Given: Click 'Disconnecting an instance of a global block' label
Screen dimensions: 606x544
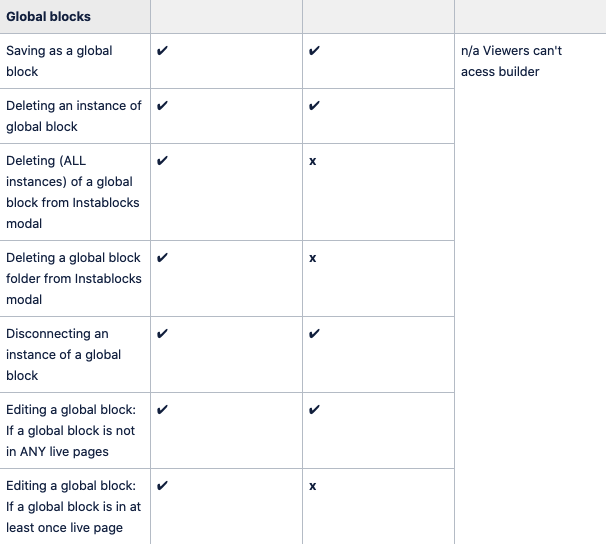Looking at the screenshot, I should [63, 354].
